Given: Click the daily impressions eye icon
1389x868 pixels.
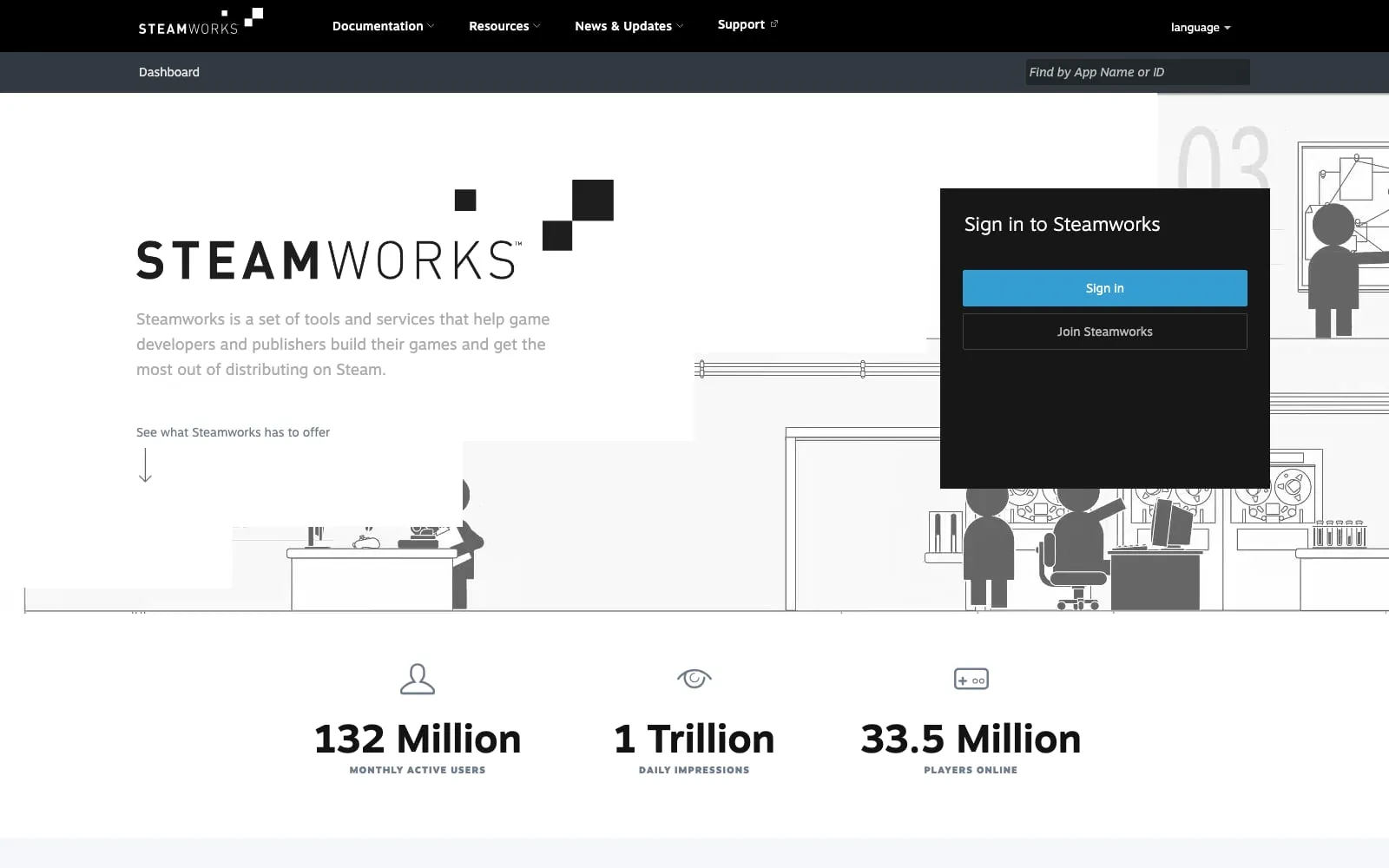Looking at the screenshot, I should coord(694,678).
